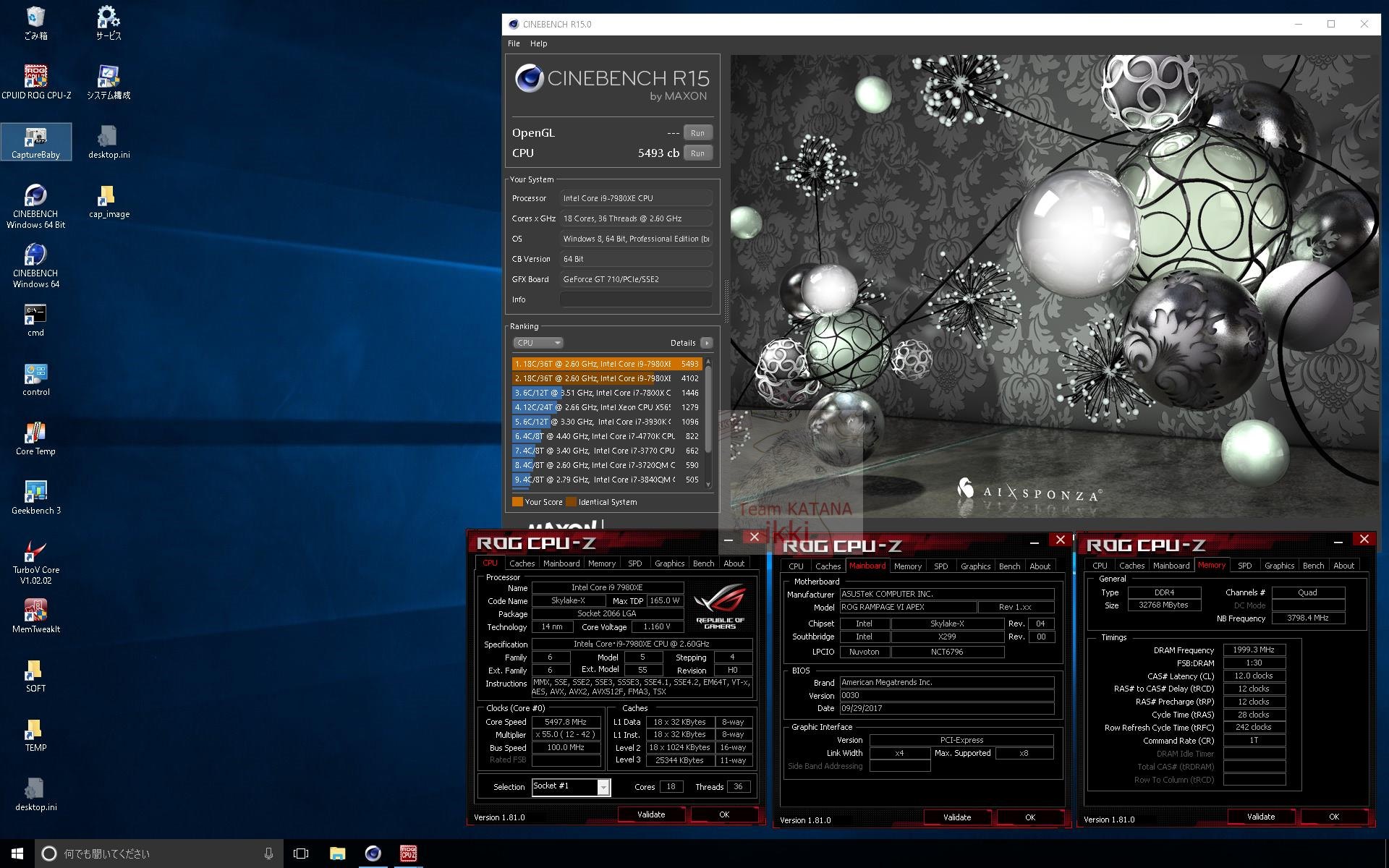Open the SOFT folder icon

(36, 676)
